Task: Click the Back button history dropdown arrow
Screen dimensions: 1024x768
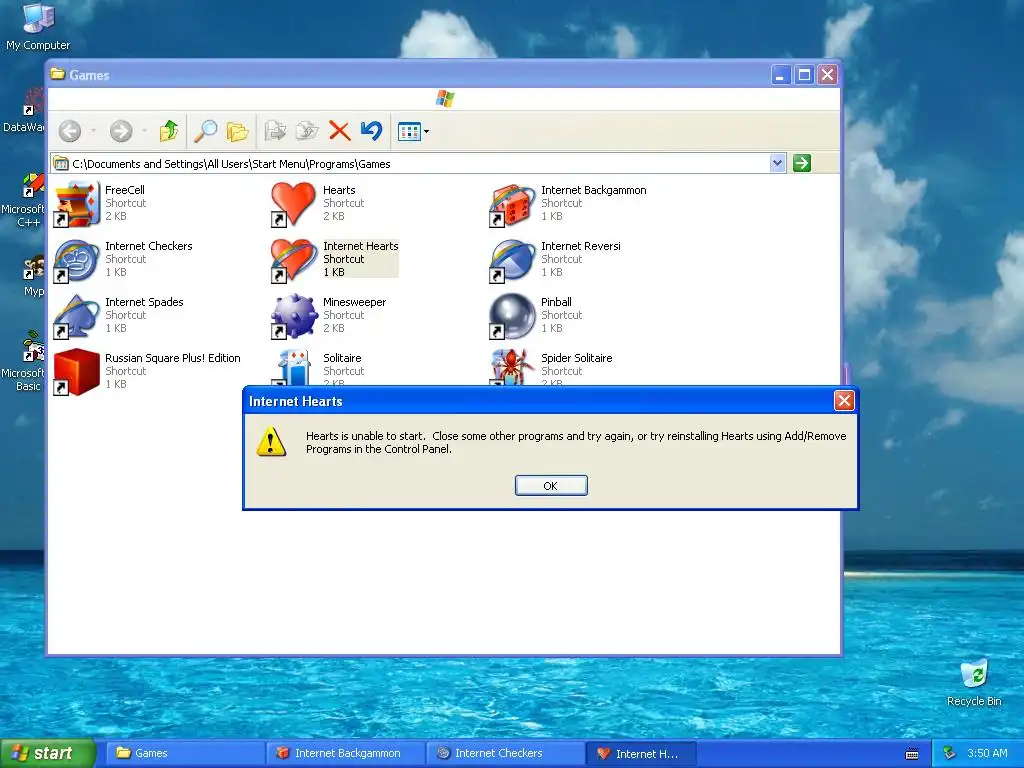Action: tap(93, 131)
